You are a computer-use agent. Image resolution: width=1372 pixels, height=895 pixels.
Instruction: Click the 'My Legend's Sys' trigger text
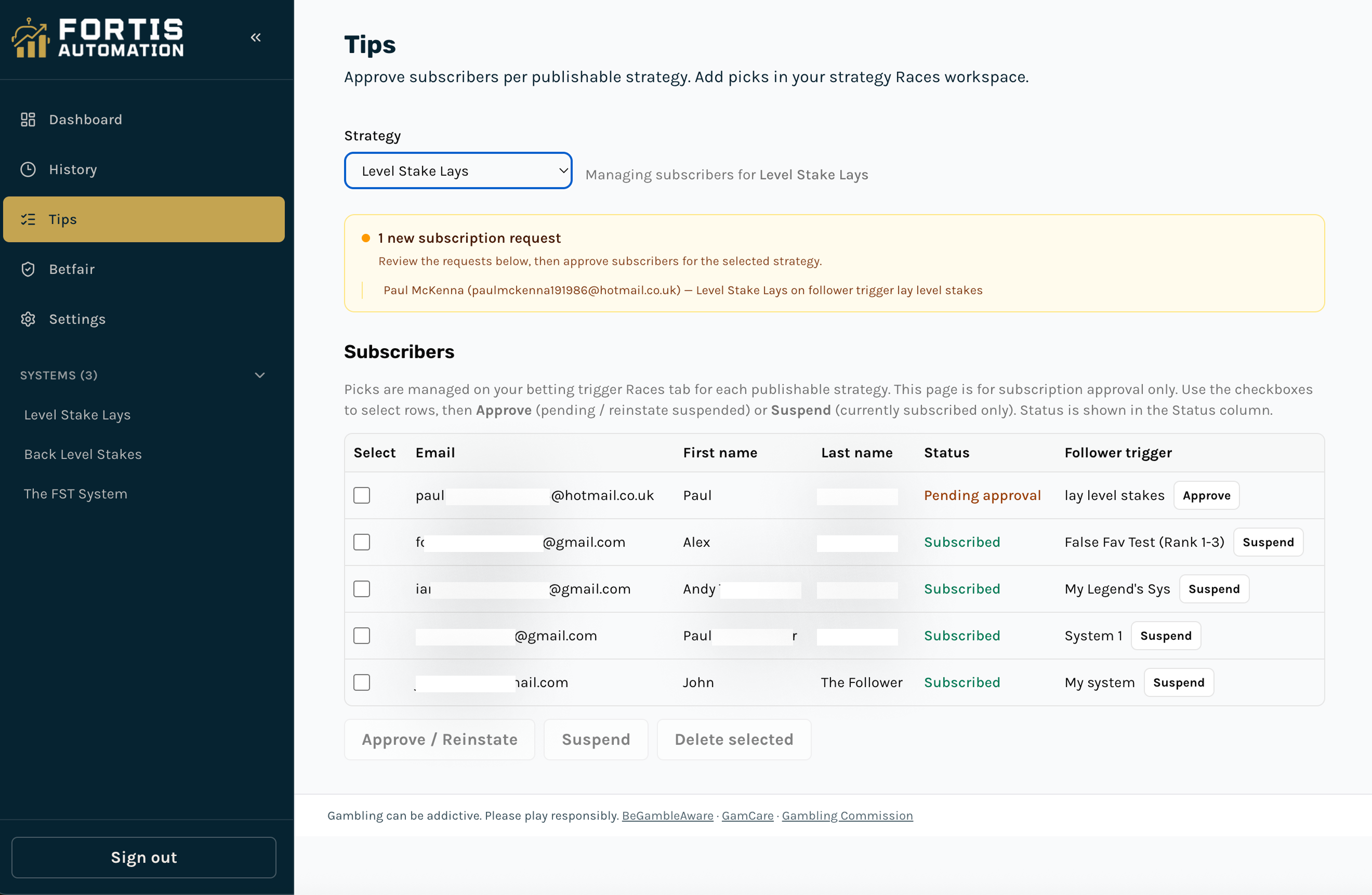(x=1117, y=589)
